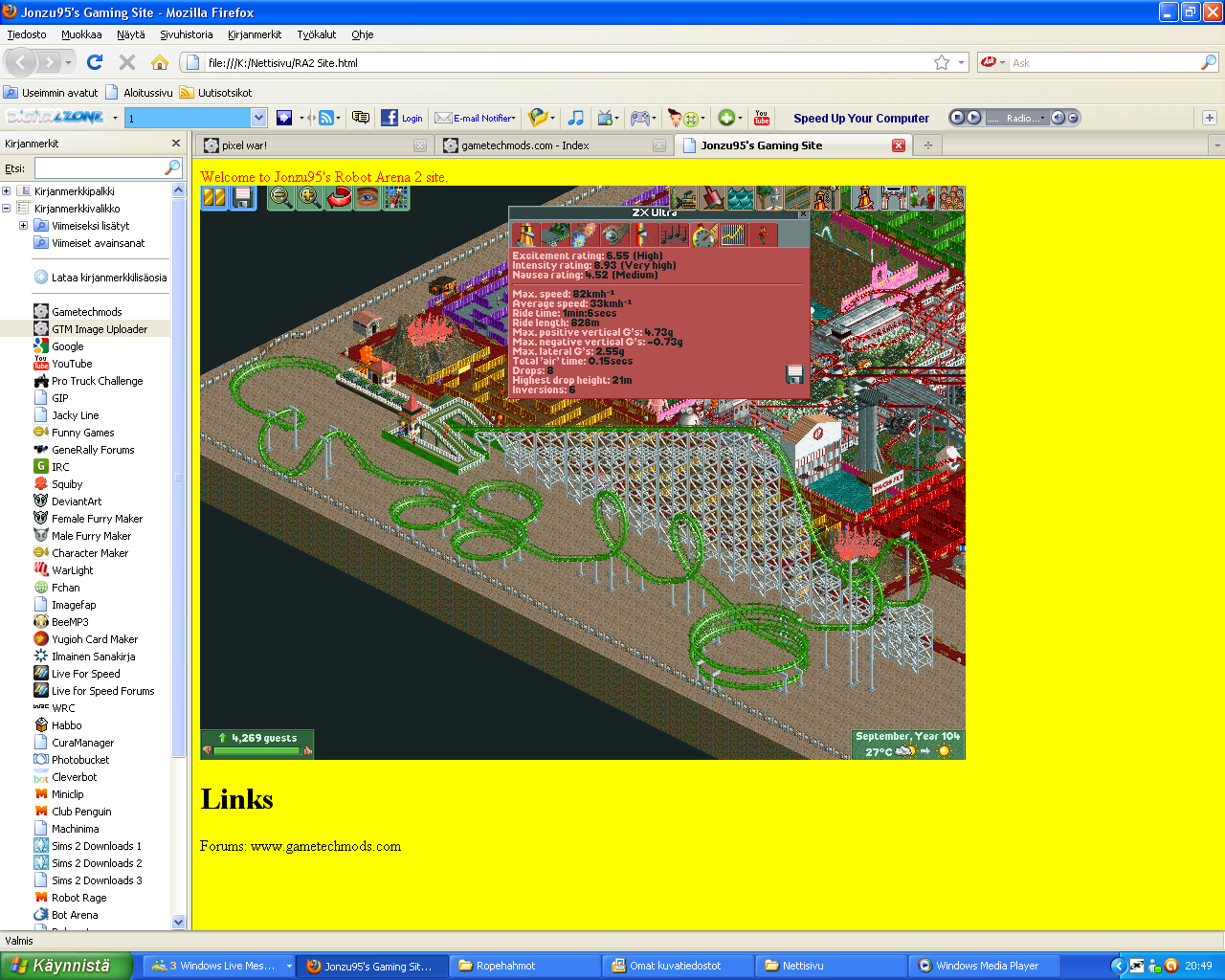Open the music note toolbar icon
The height and width of the screenshot is (980, 1225).
(x=575, y=118)
